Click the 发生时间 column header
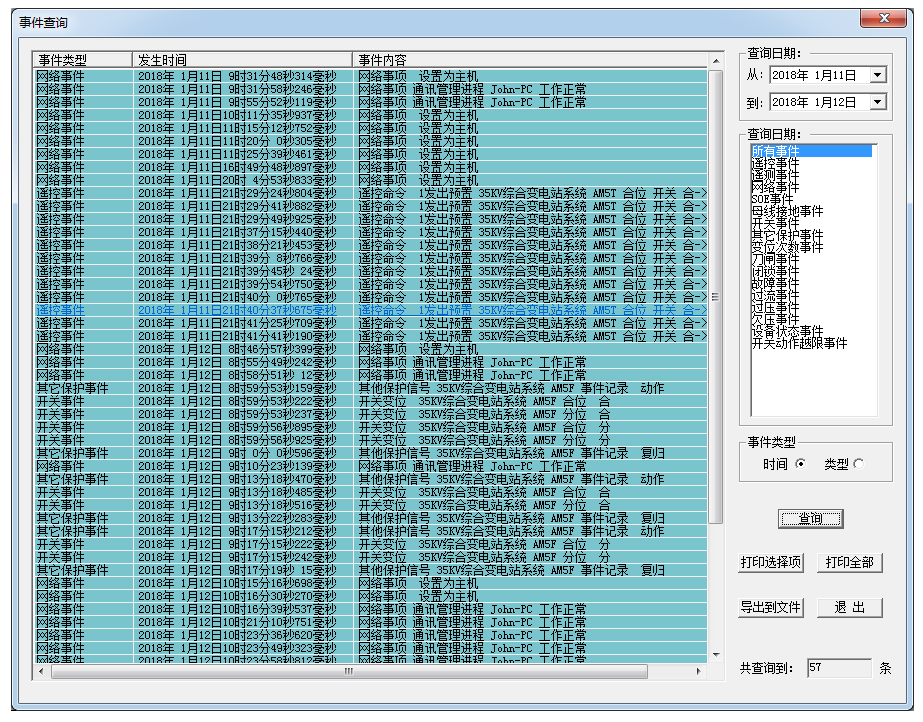This screenshot has width=923, height=722. click(x=241, y=60)
